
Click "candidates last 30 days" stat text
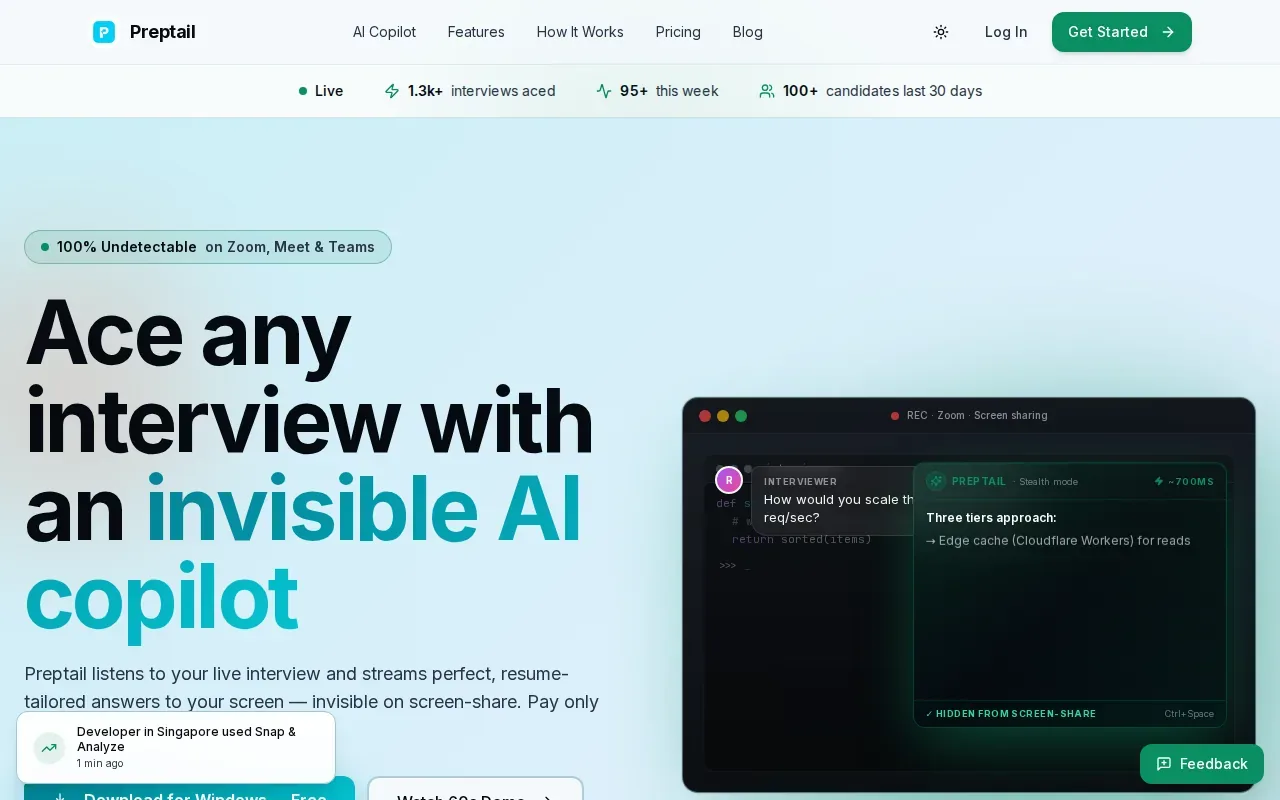point(904,91)
